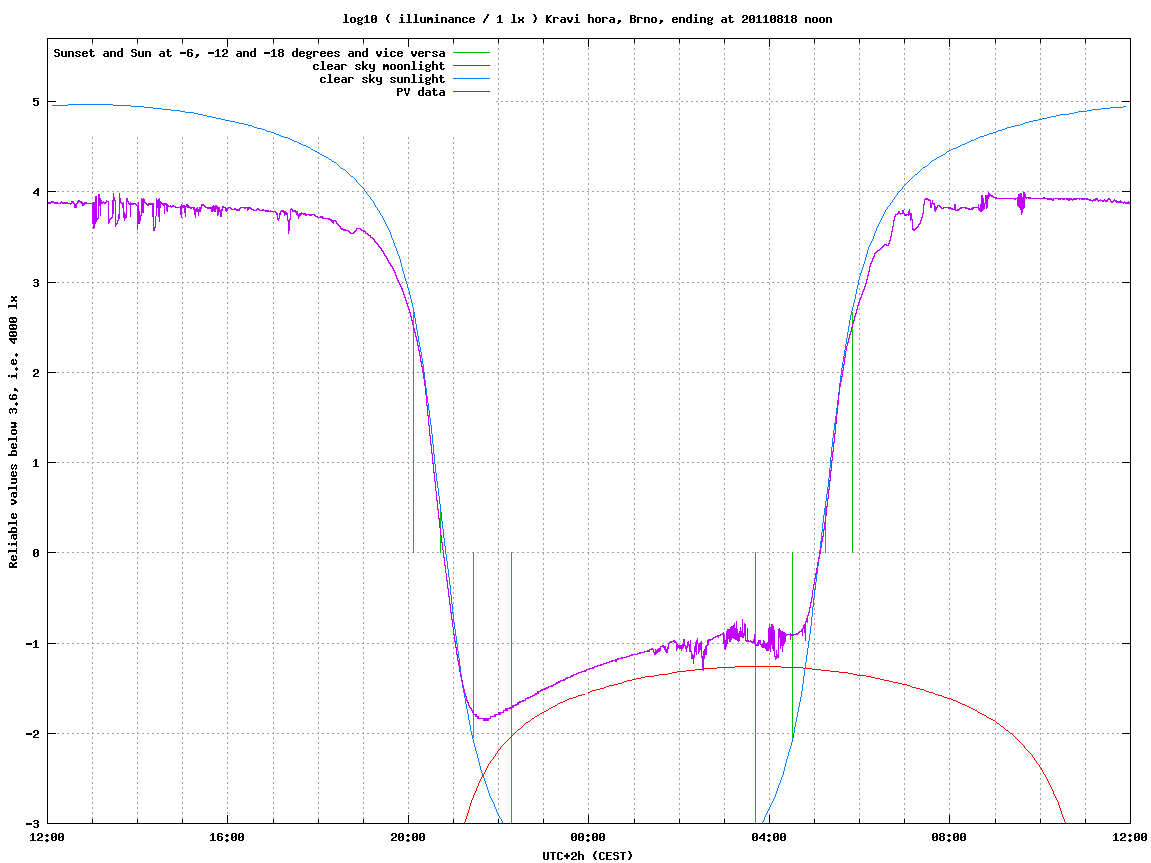Click the y-axis tick label 1

(35, 463)
